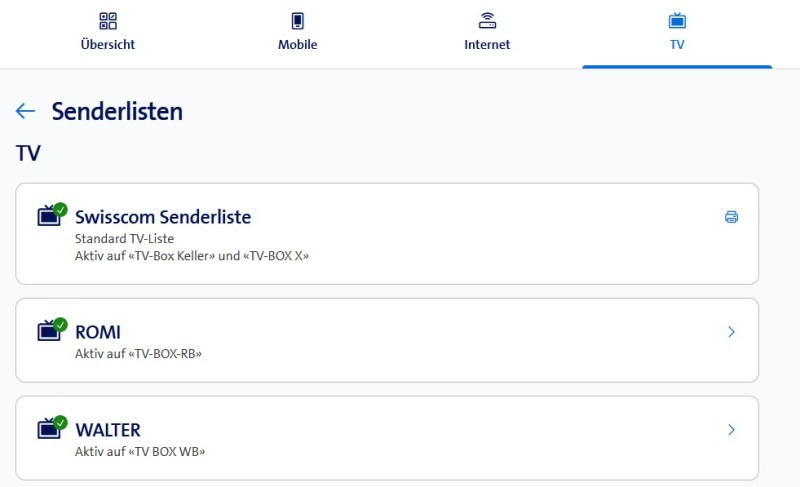
Task: Open the Internet tab
Action: pos(487,45)
